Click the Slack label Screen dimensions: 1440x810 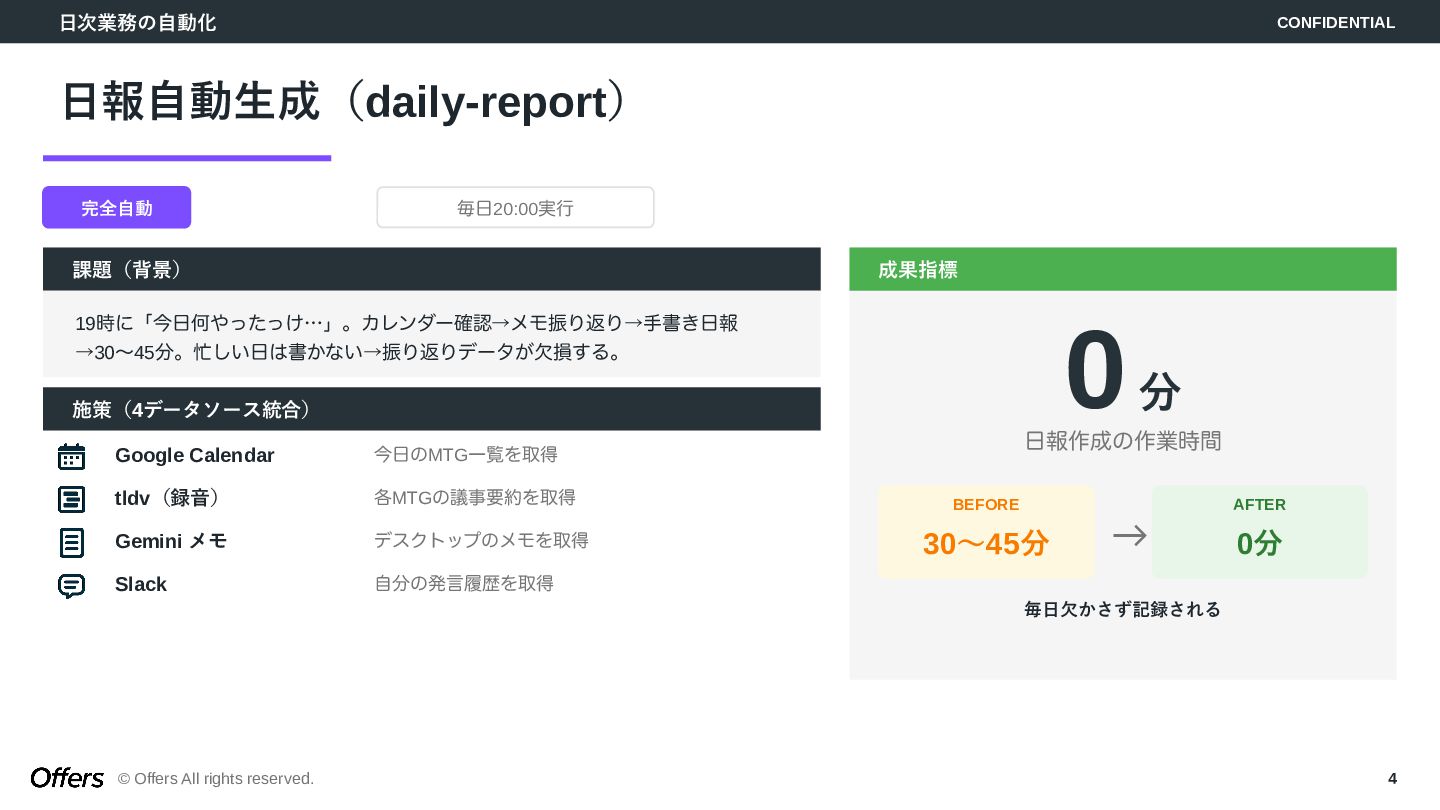141,584
